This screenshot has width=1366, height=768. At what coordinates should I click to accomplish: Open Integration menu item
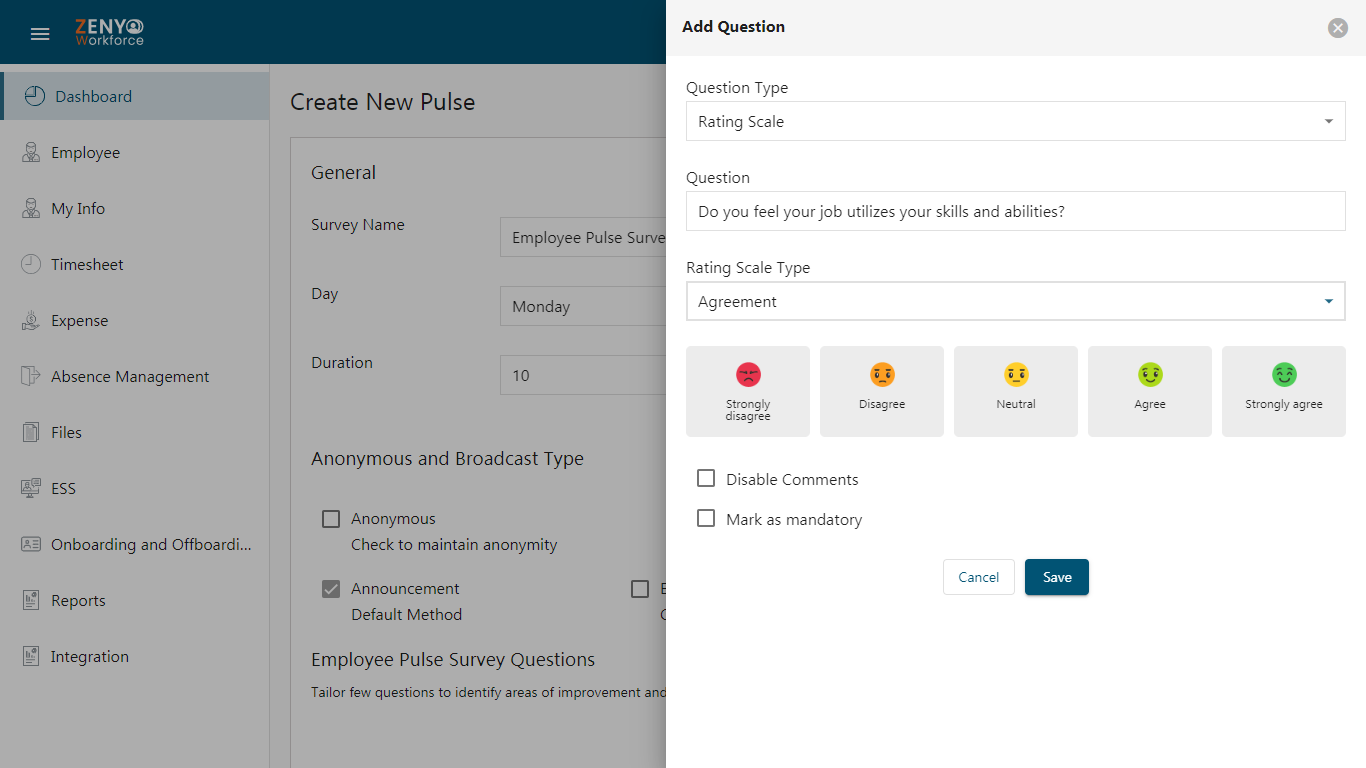point(135,656)
